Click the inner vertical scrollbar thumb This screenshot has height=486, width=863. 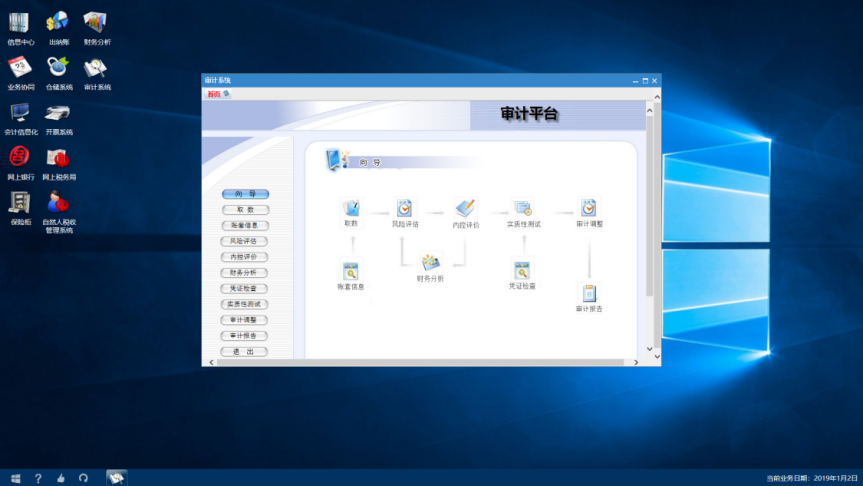(x=649, y=206)
